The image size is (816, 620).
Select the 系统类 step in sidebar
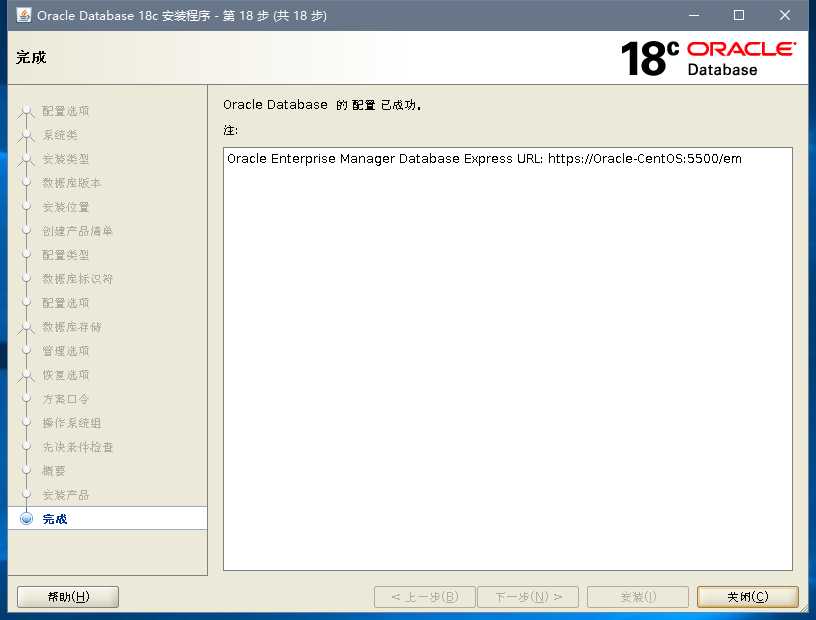(60, 135)
